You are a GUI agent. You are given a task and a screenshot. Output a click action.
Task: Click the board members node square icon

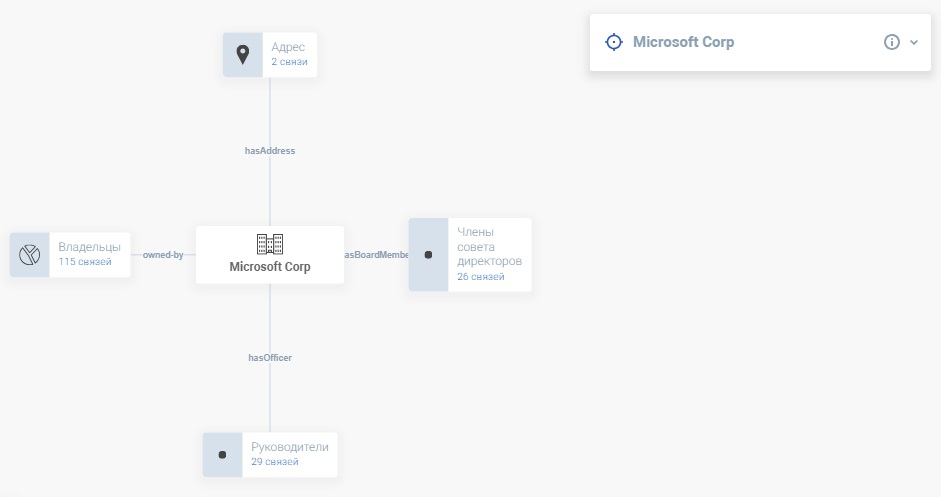point(428,255)
